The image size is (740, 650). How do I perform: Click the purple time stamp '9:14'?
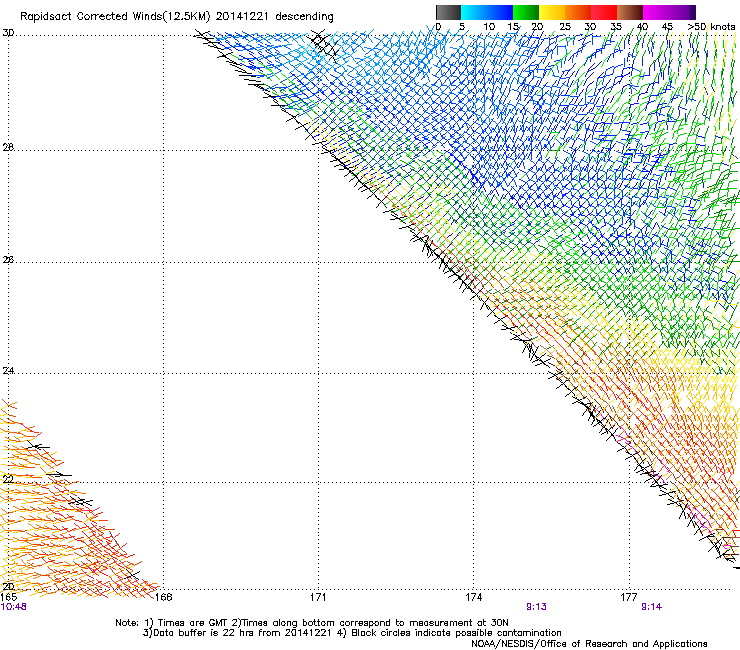tap(651, 607)
